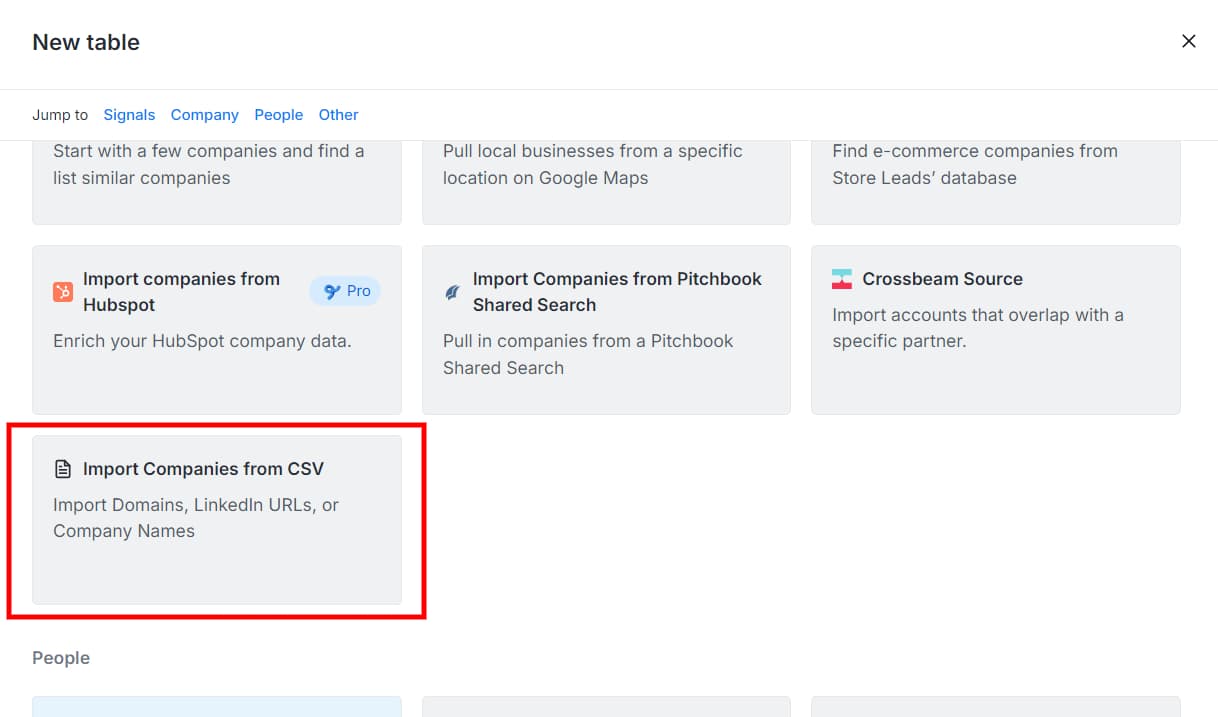Choose the Google Maps local businesses card

pos(605,178)
